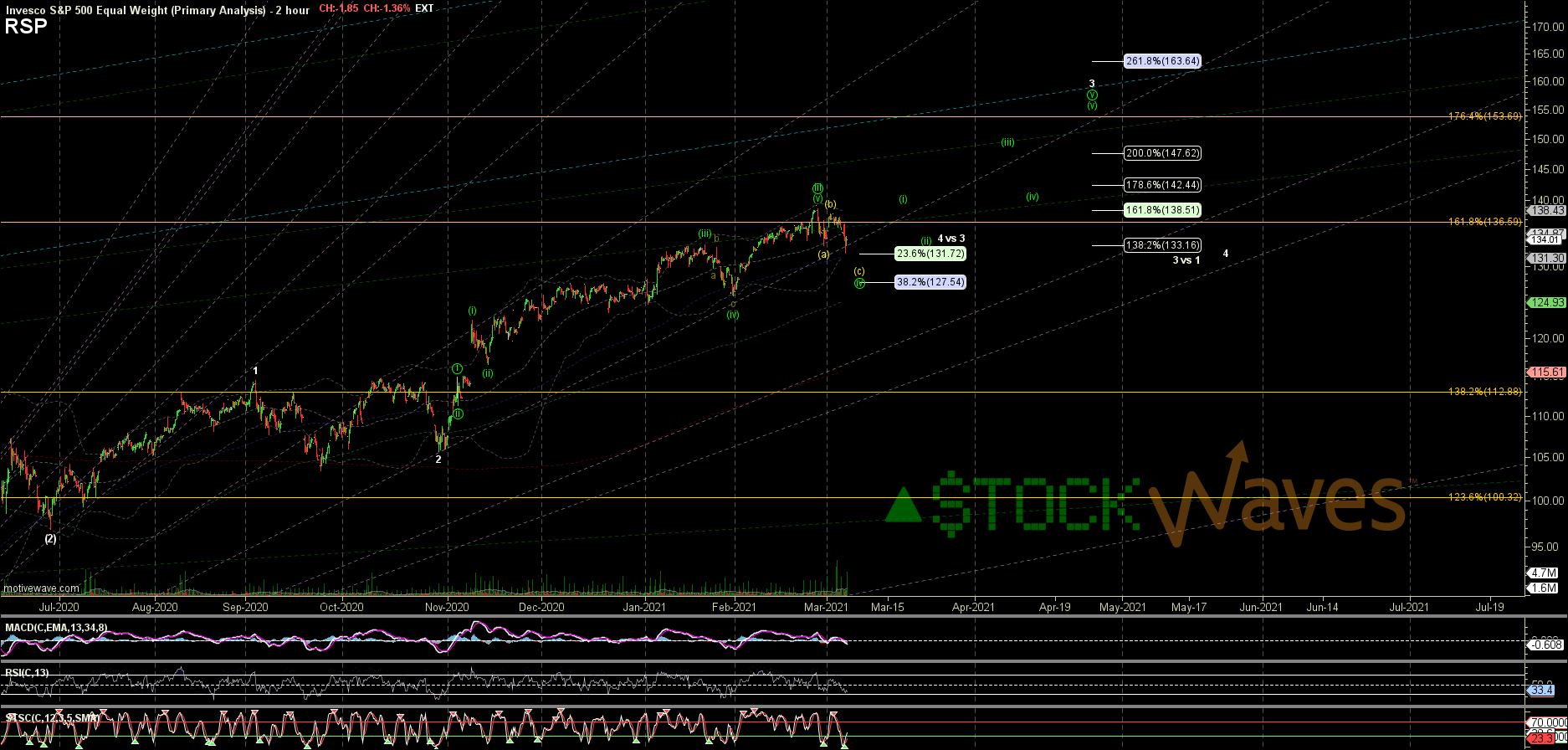Click the 4.7M volume tag
The image size is (1568, 750).
tap(1543, 573)
